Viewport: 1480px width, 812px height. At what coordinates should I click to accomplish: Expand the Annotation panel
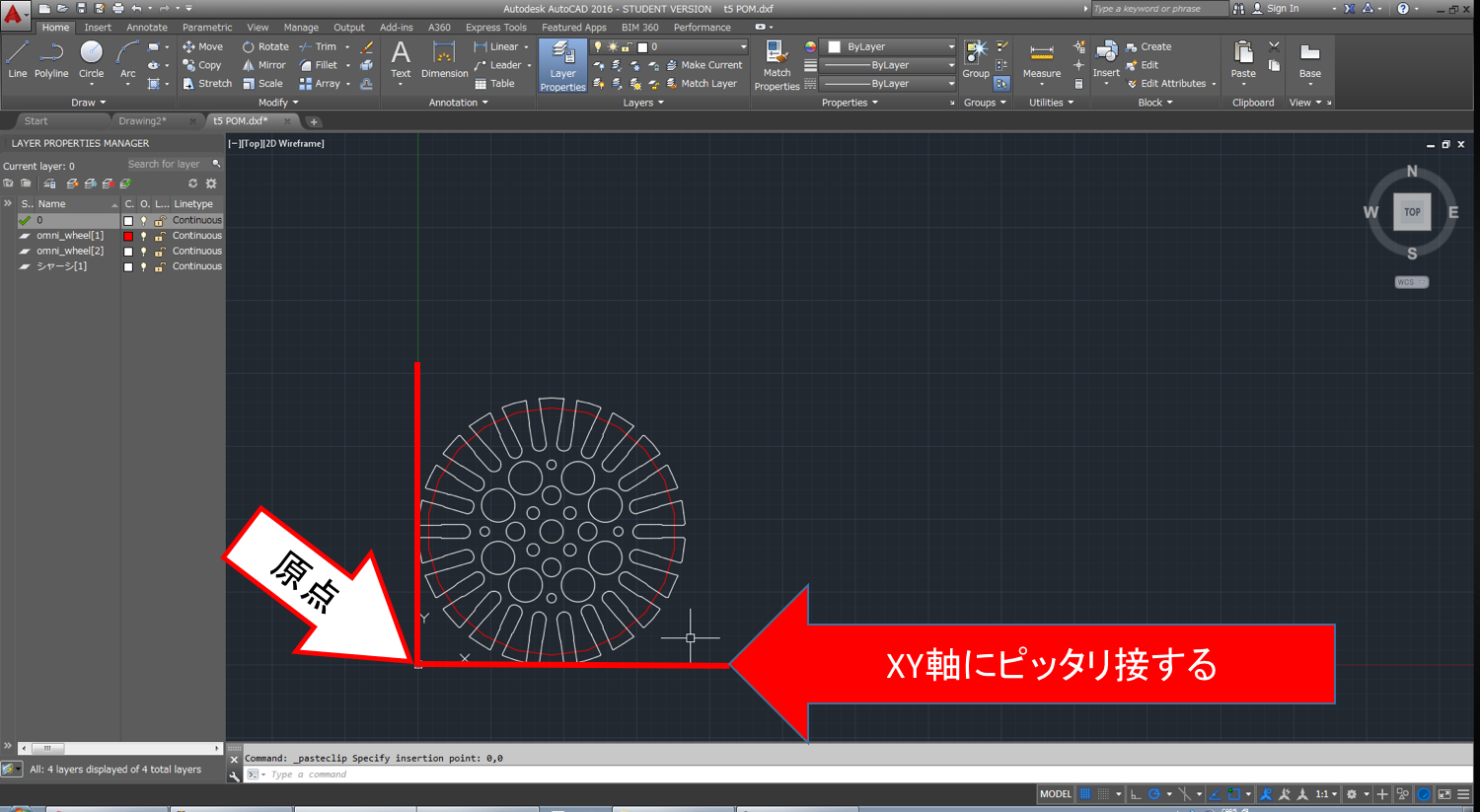tap(459, 103)
